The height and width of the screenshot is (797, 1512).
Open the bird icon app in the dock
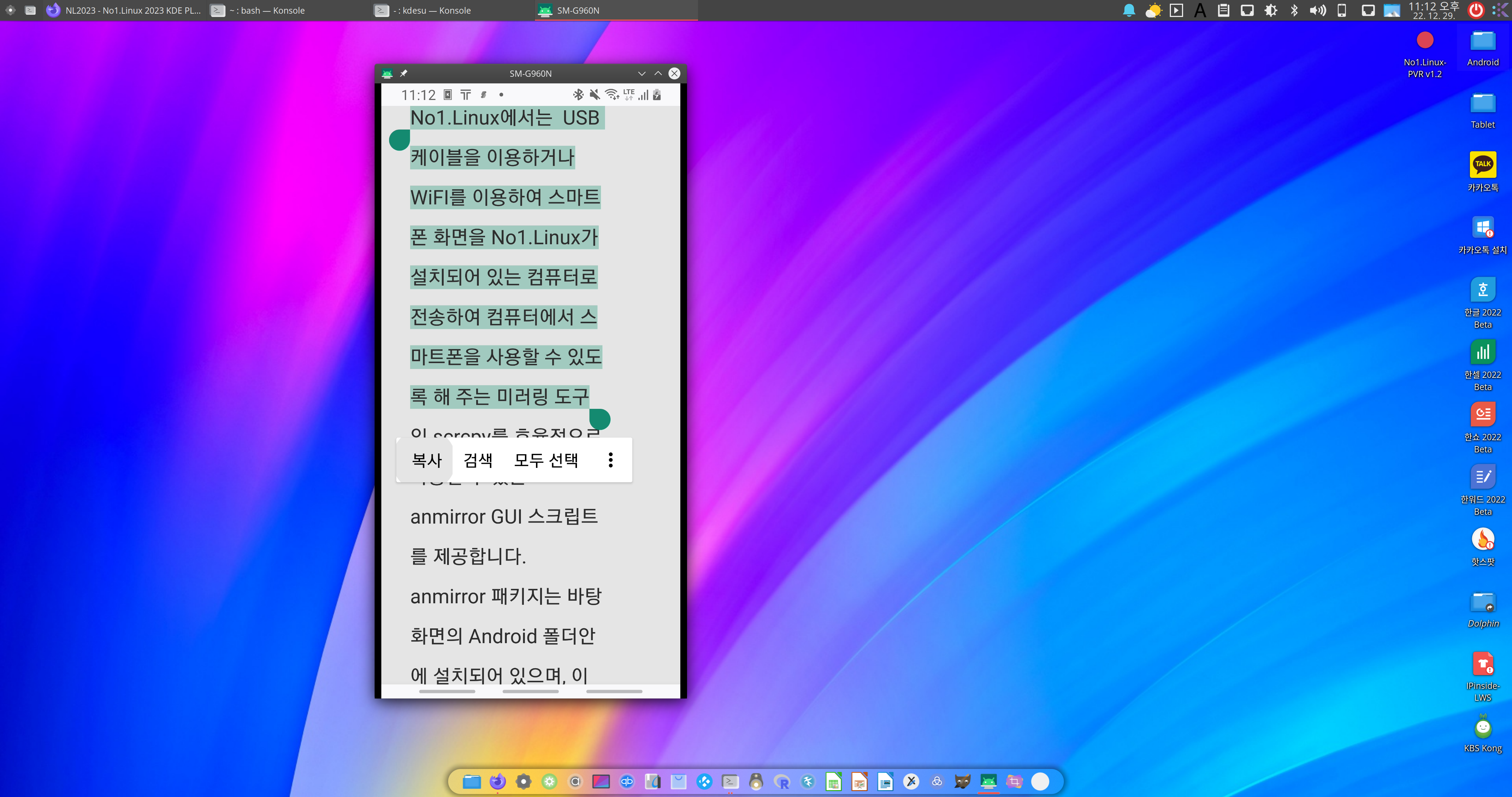(x=808, y=781)
